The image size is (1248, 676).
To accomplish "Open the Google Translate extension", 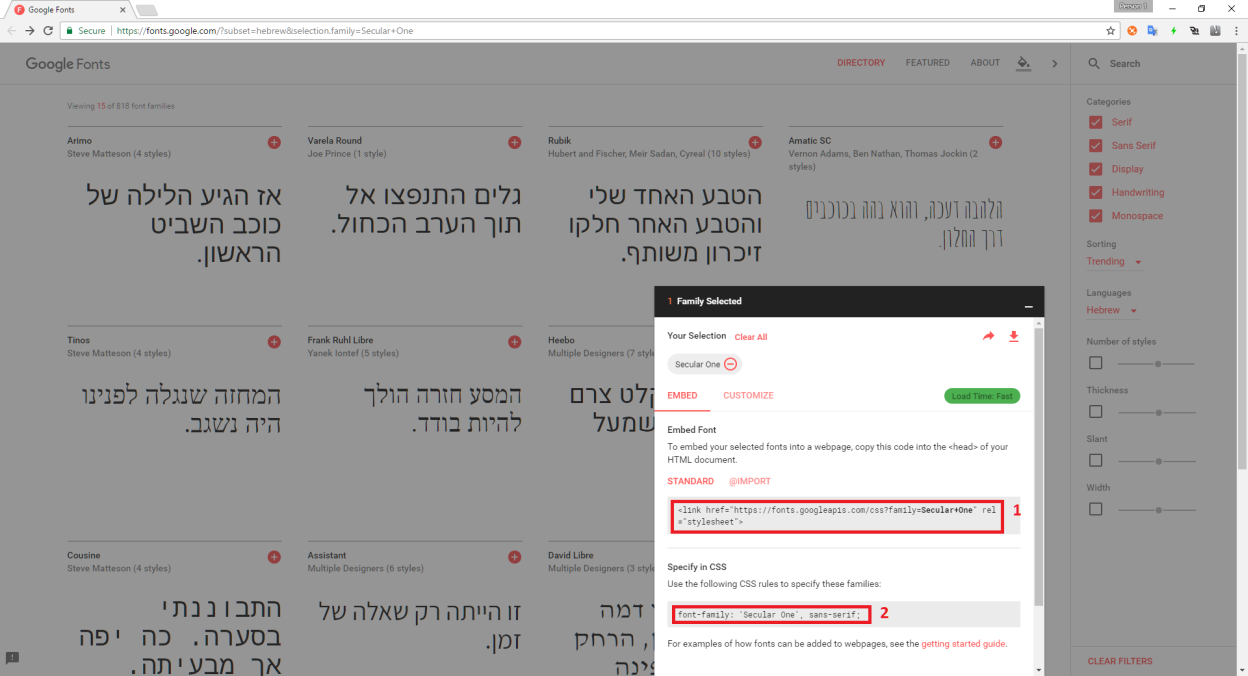I will coord(1153,31).
